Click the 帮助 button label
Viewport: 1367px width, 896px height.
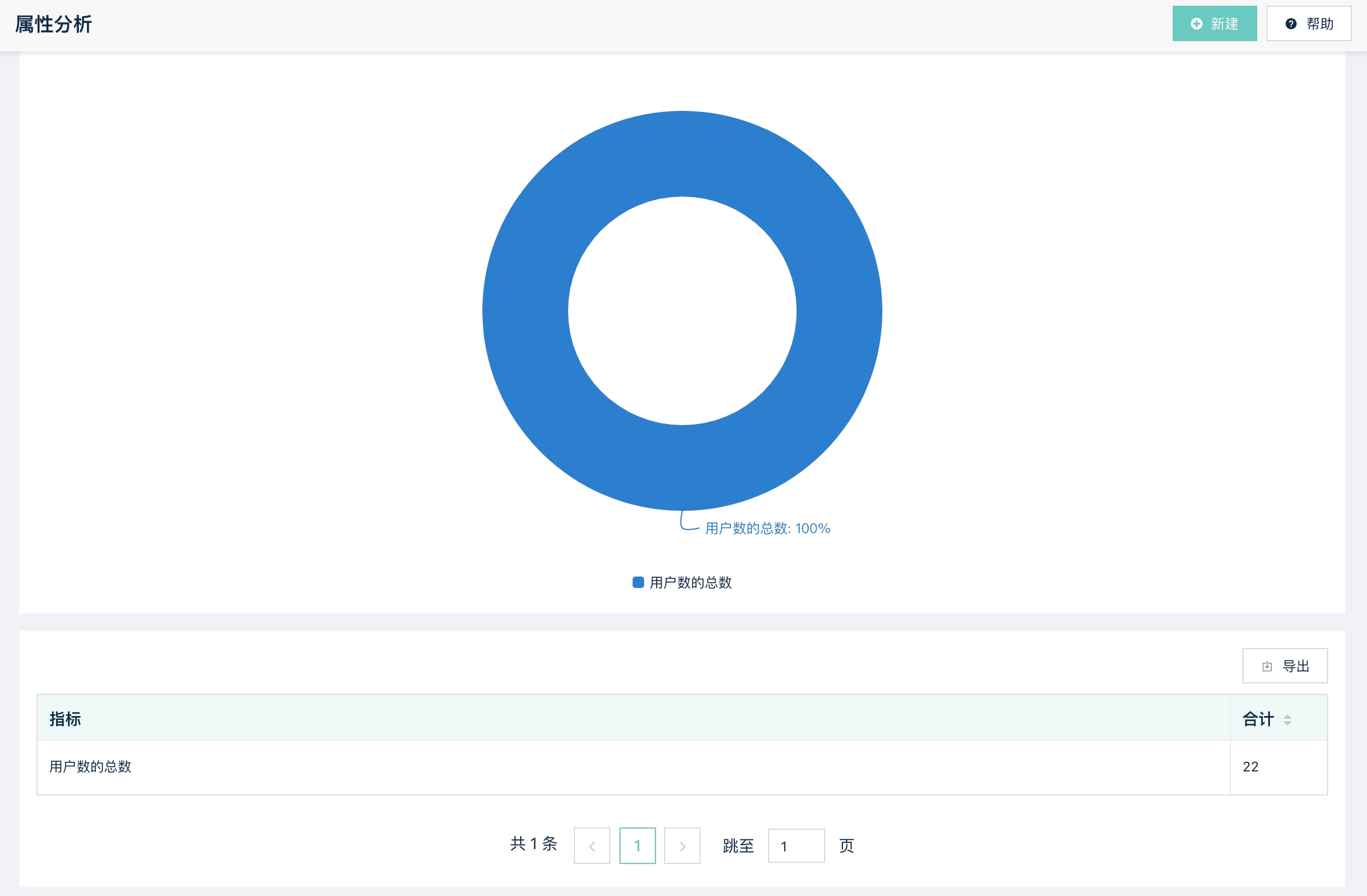click(x=1320, y=23)
